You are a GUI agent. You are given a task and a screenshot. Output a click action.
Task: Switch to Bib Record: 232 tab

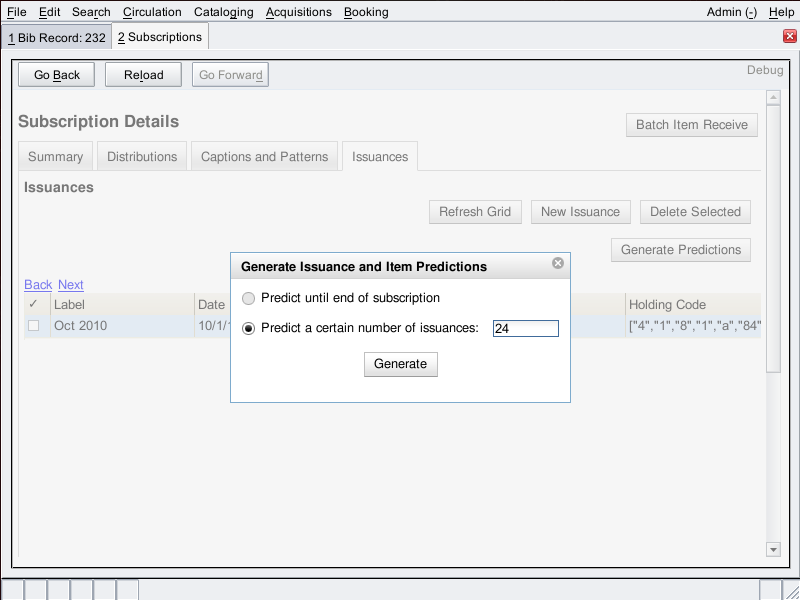point(57,37)
